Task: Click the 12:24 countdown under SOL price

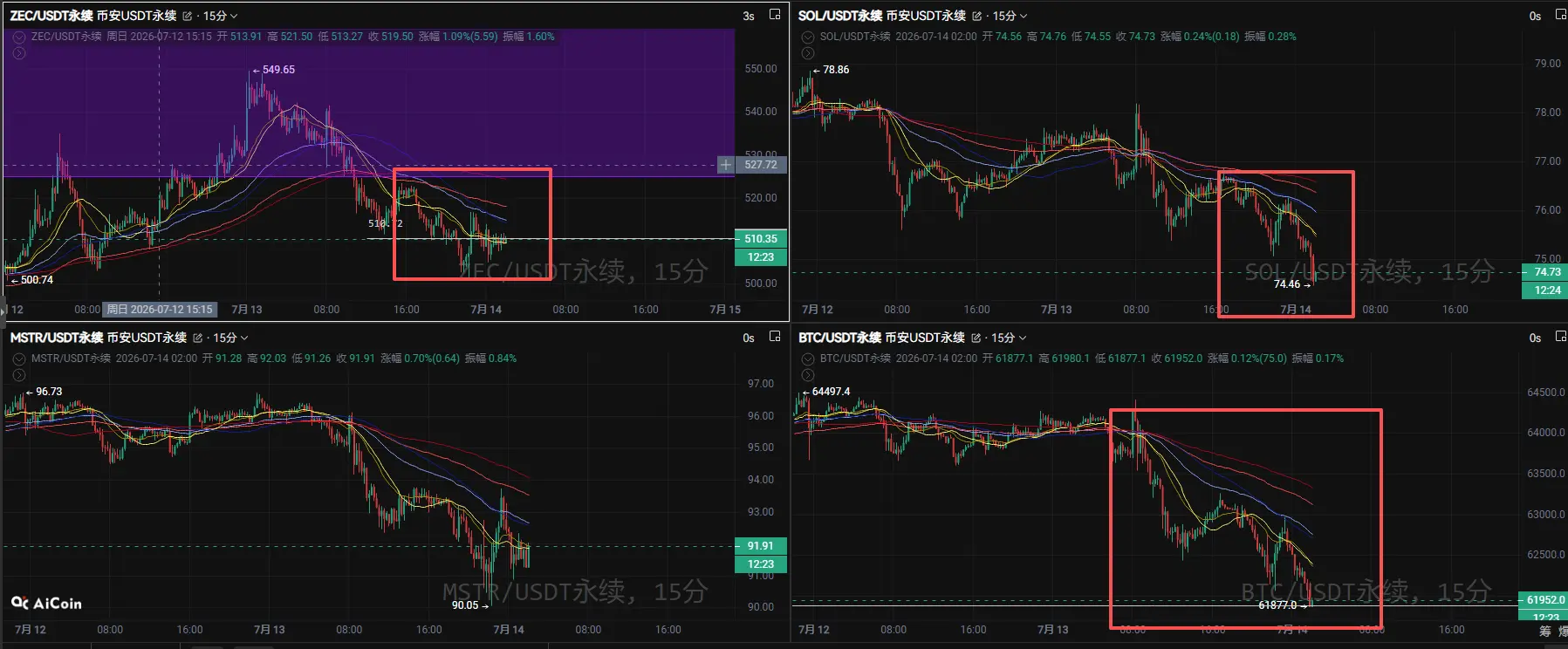Action: pyautogui.click(x=1547, y=290)
